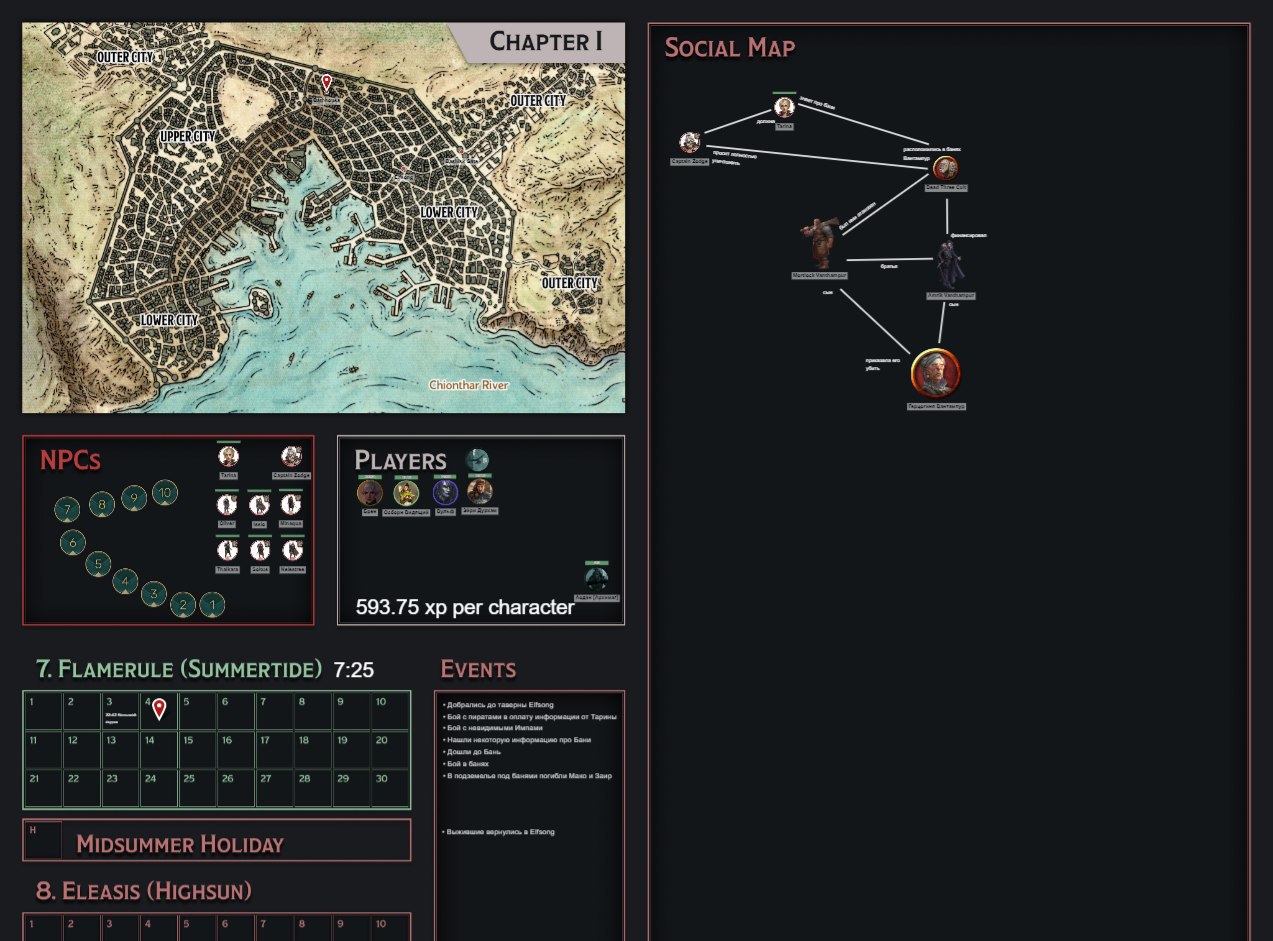Click the yellow-green second player token
1273x941 pixels.
point(405,492)
